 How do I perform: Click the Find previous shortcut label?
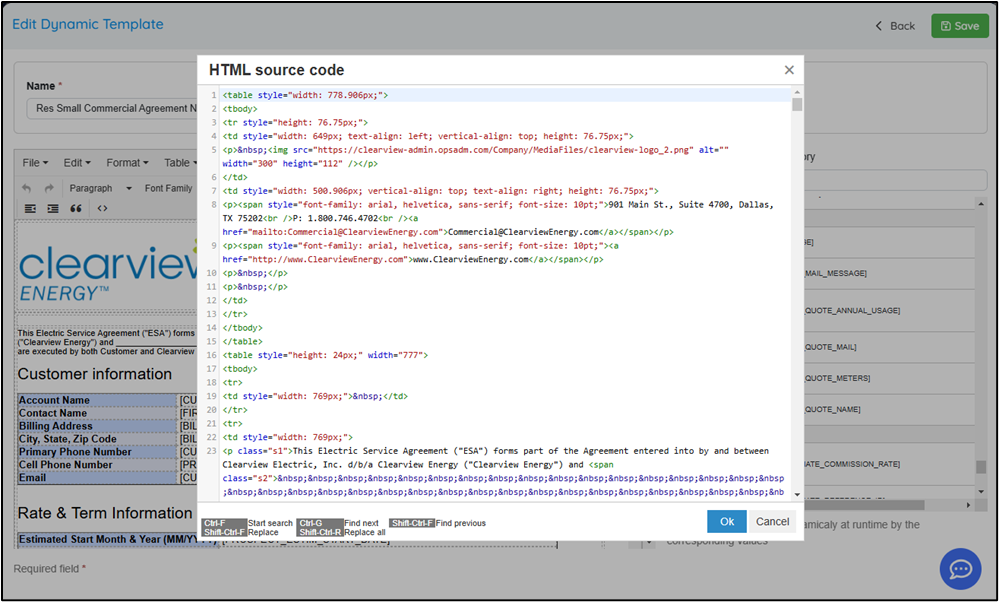(461, 523)
